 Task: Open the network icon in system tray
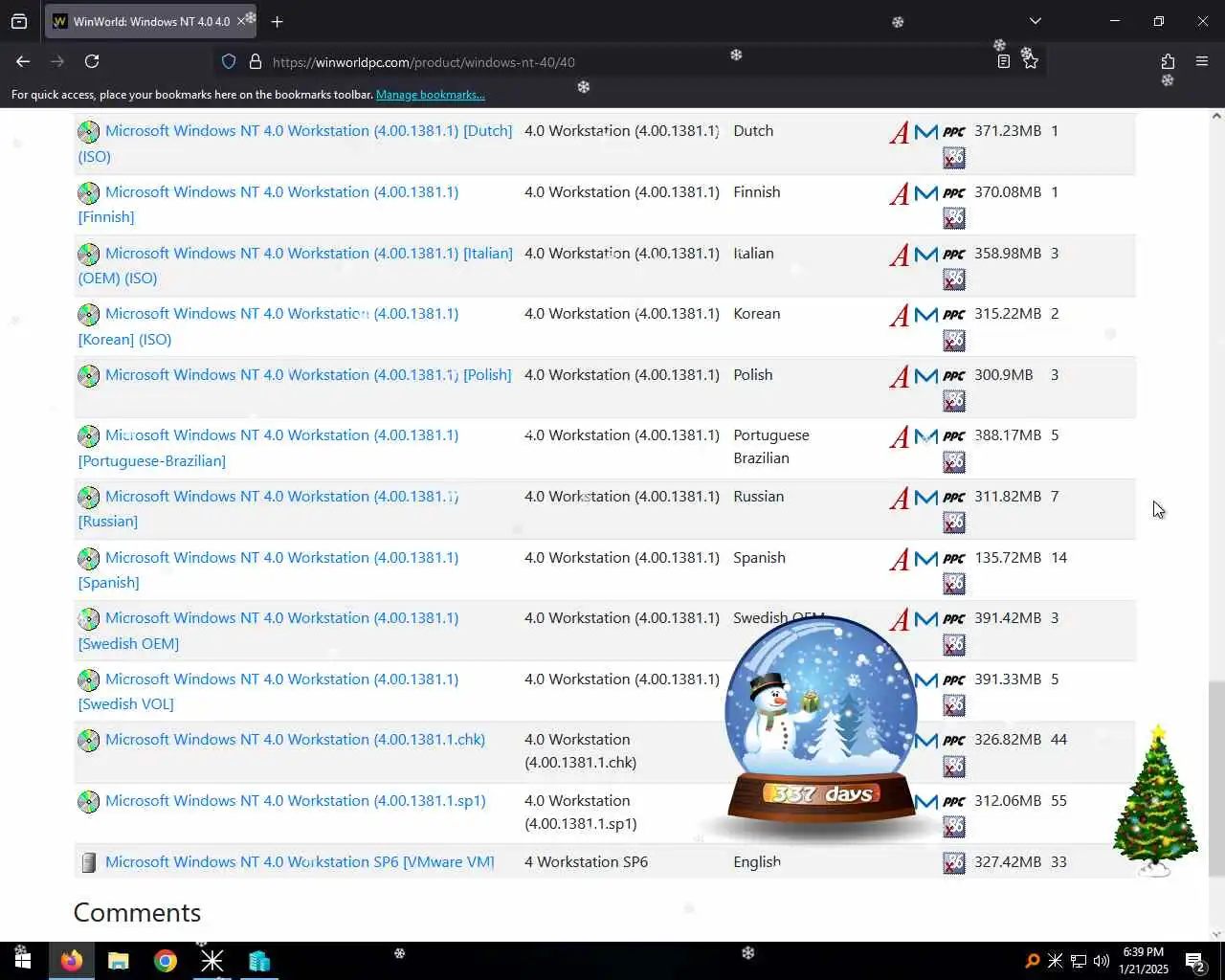click(1079, 961)
